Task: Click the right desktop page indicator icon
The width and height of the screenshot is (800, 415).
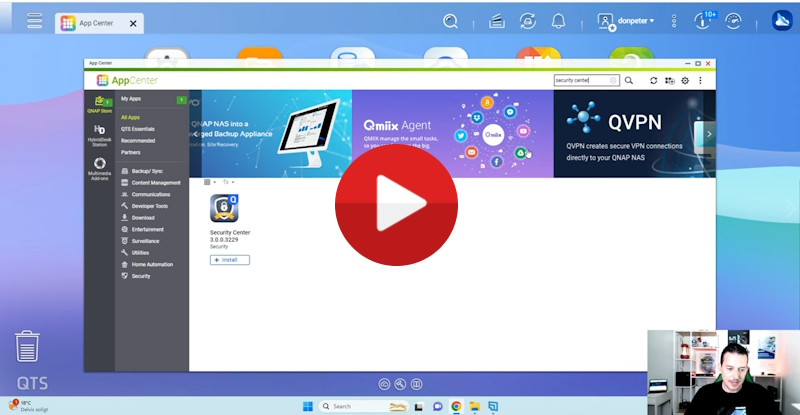Action: [416, 384]
